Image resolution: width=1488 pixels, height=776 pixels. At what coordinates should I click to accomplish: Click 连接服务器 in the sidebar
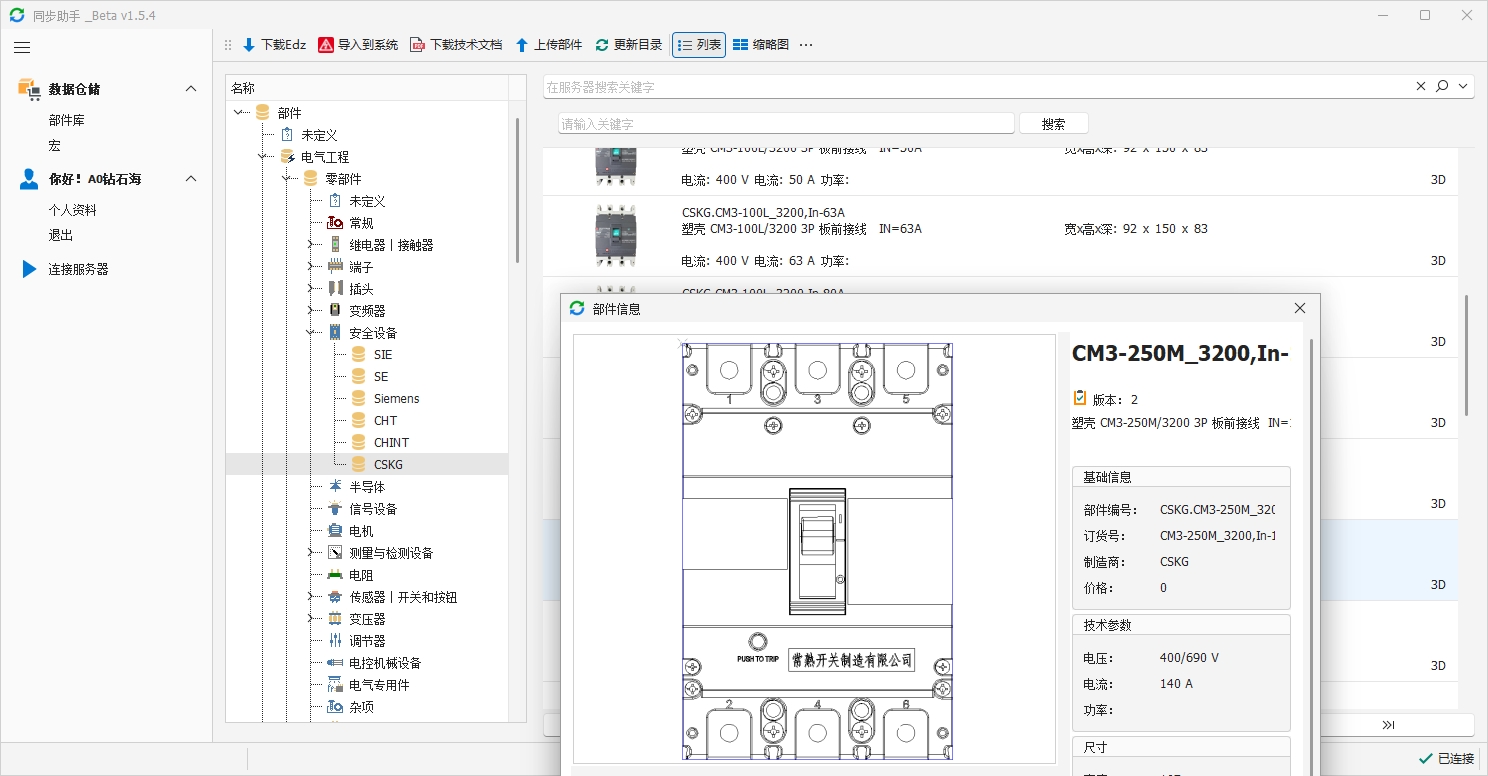tap(79, 269)
